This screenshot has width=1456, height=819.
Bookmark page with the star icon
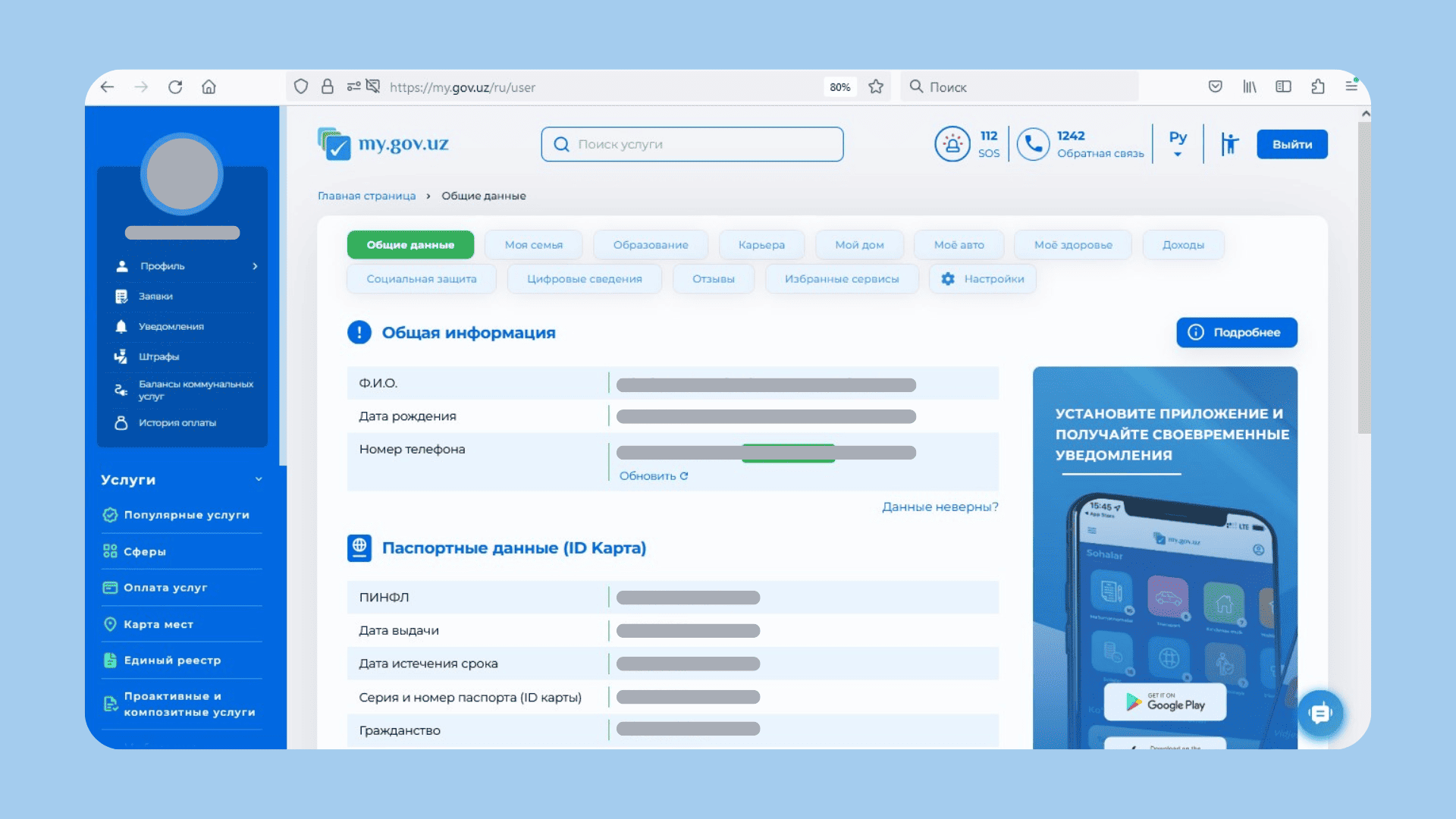876,87
